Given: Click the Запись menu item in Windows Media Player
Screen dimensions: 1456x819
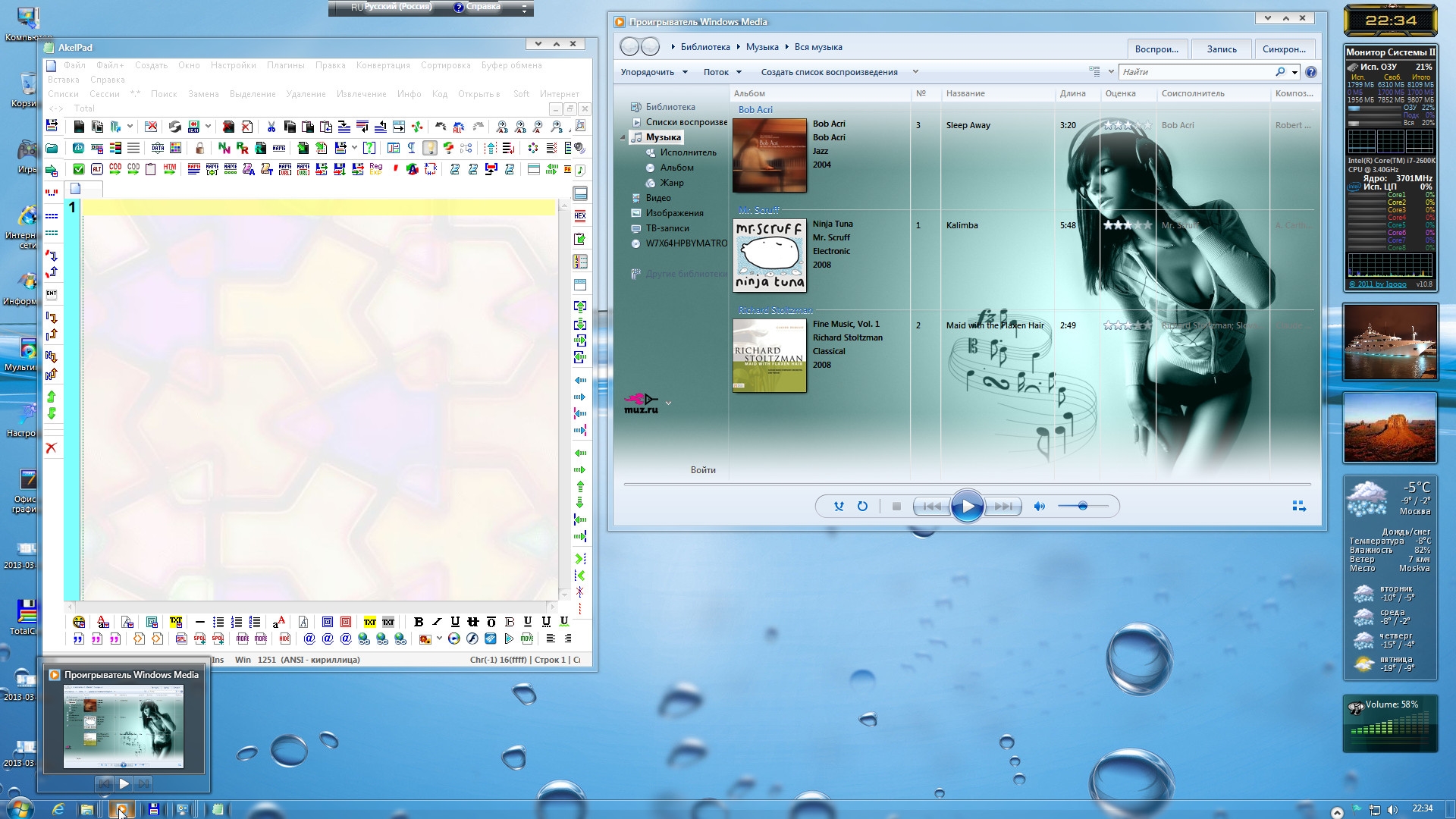Looking at the screenshot, I should click(1221, 47).
